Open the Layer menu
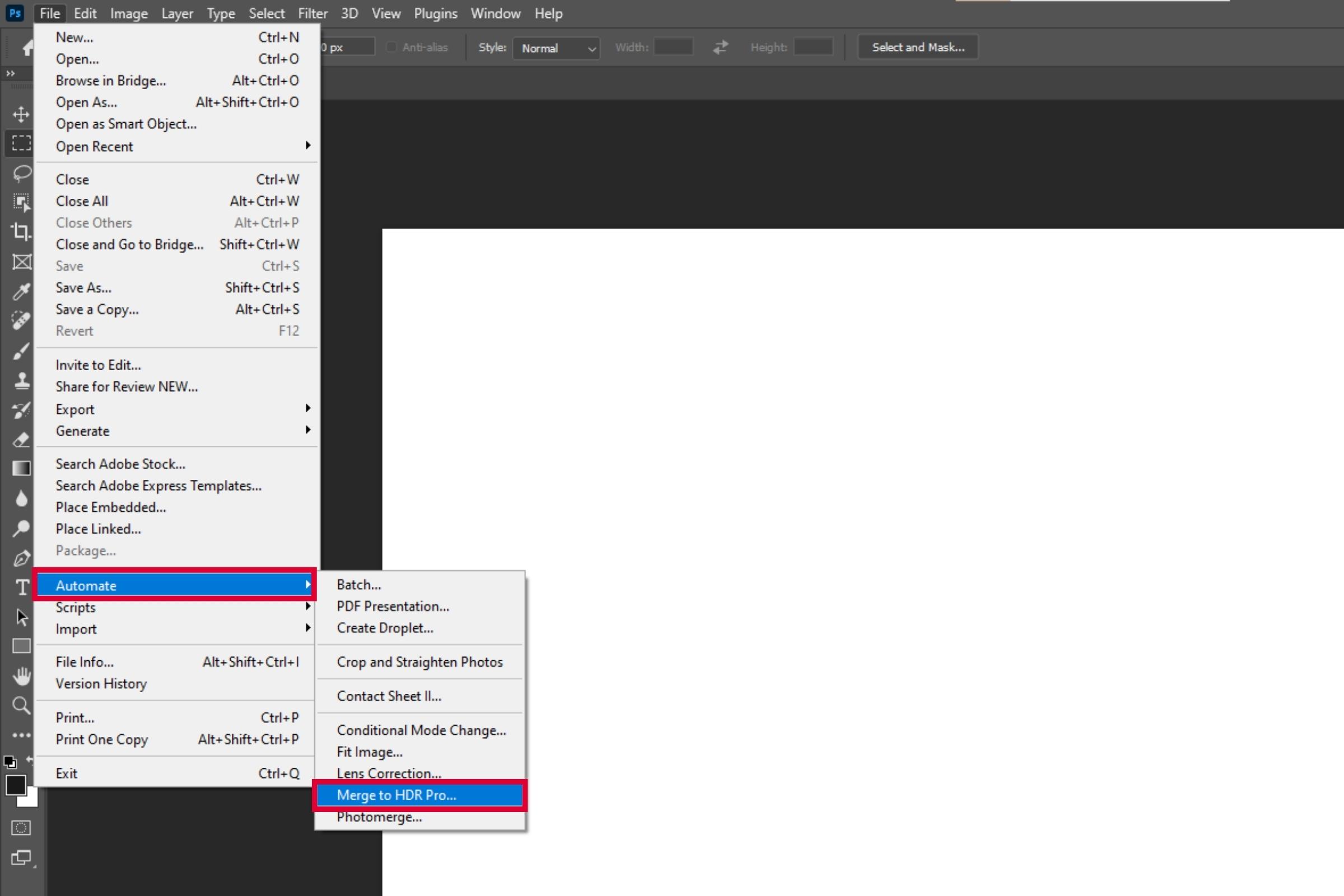This screenshot has height=896, width=1344. point(177,13)
